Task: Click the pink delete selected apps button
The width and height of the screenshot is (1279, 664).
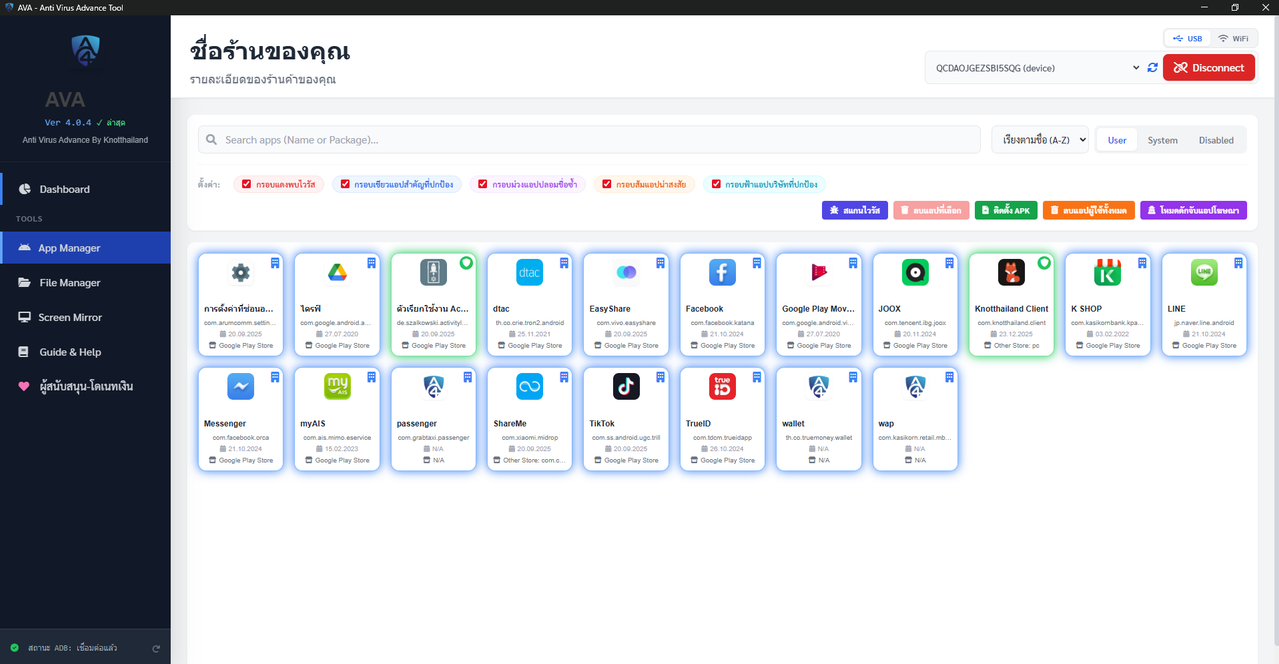Action: (931, 211)
